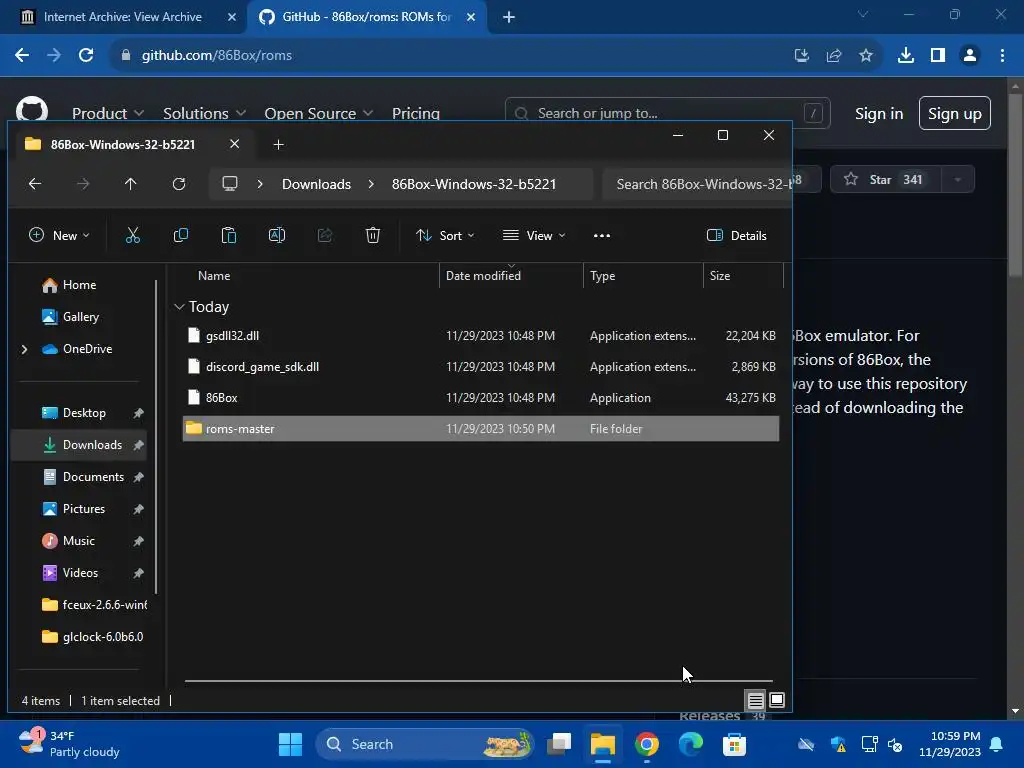Collapse the Today group

179,307
